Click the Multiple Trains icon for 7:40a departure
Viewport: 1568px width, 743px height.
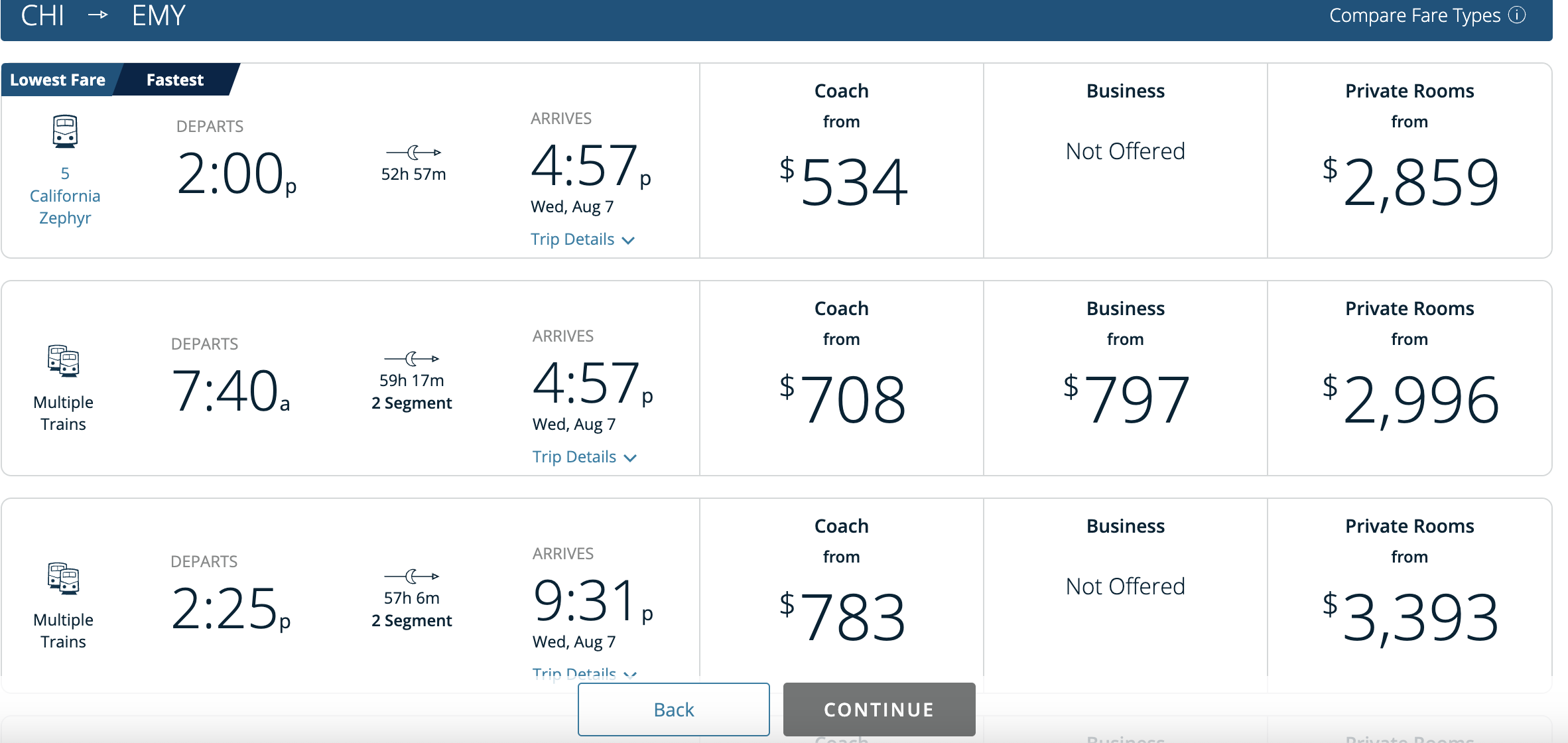click(64, 361)
